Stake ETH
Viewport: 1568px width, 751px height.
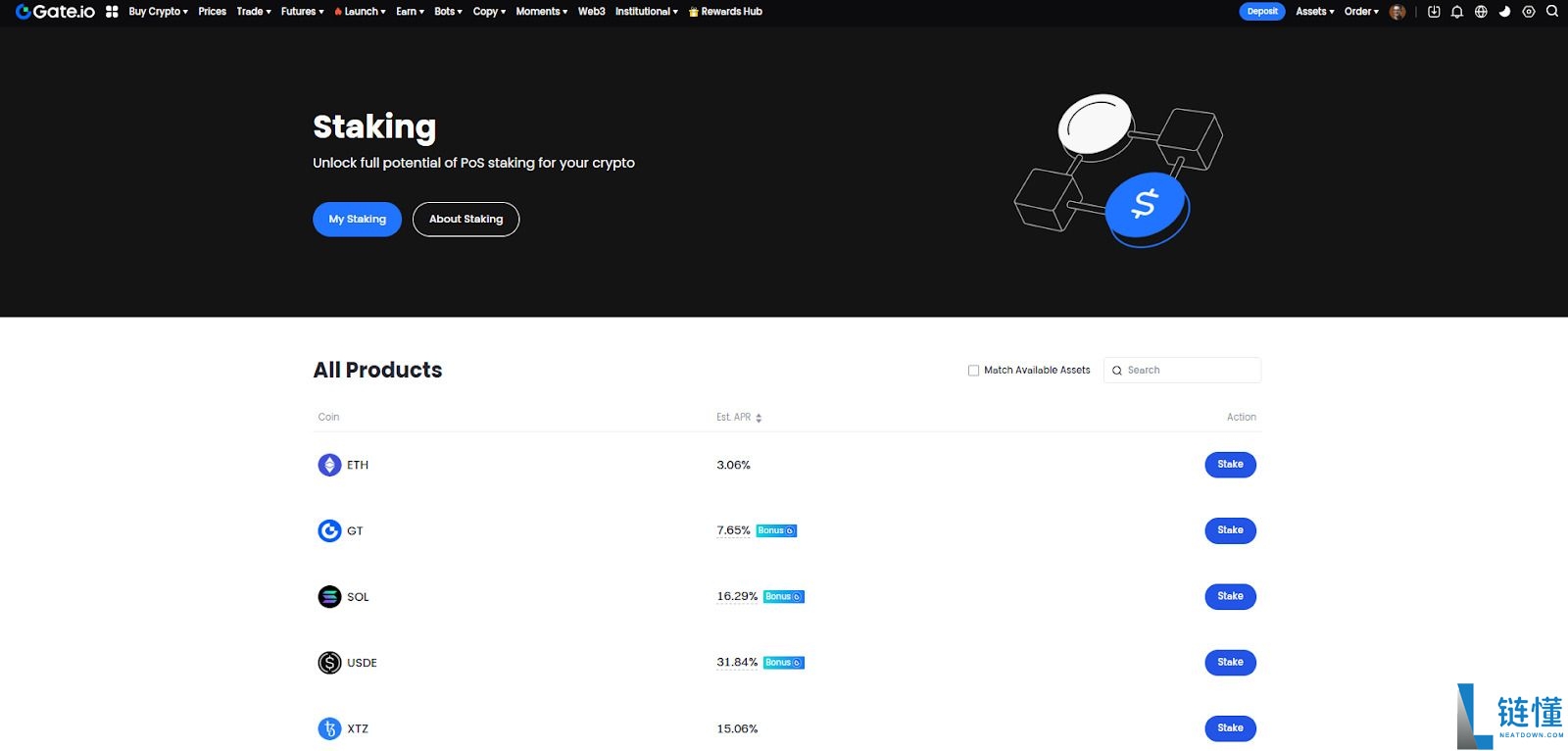point(1230,465)
